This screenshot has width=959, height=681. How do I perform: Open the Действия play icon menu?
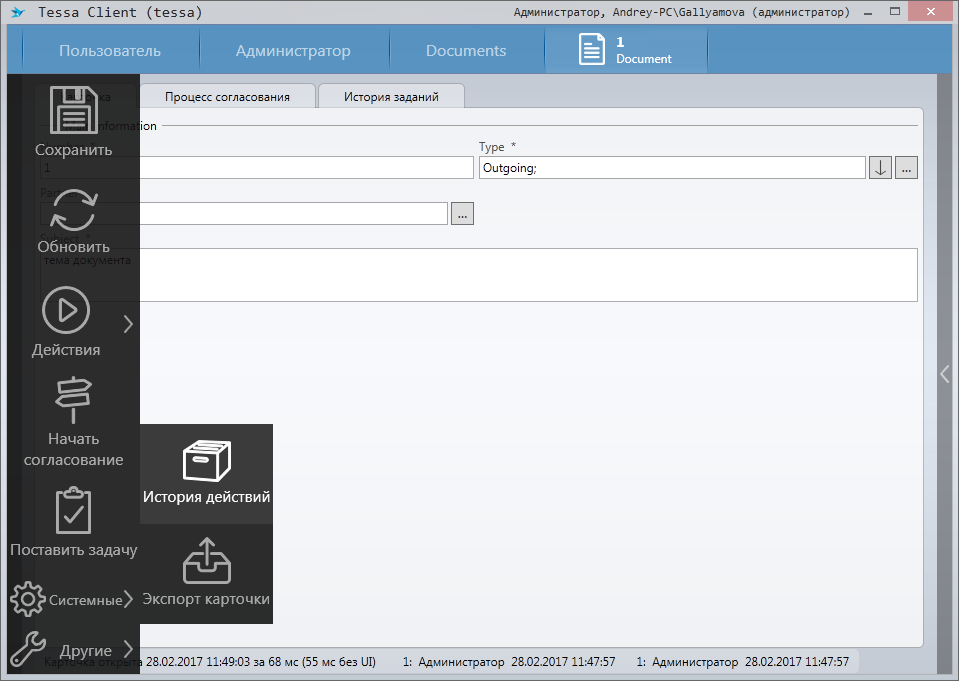point(66,311)
